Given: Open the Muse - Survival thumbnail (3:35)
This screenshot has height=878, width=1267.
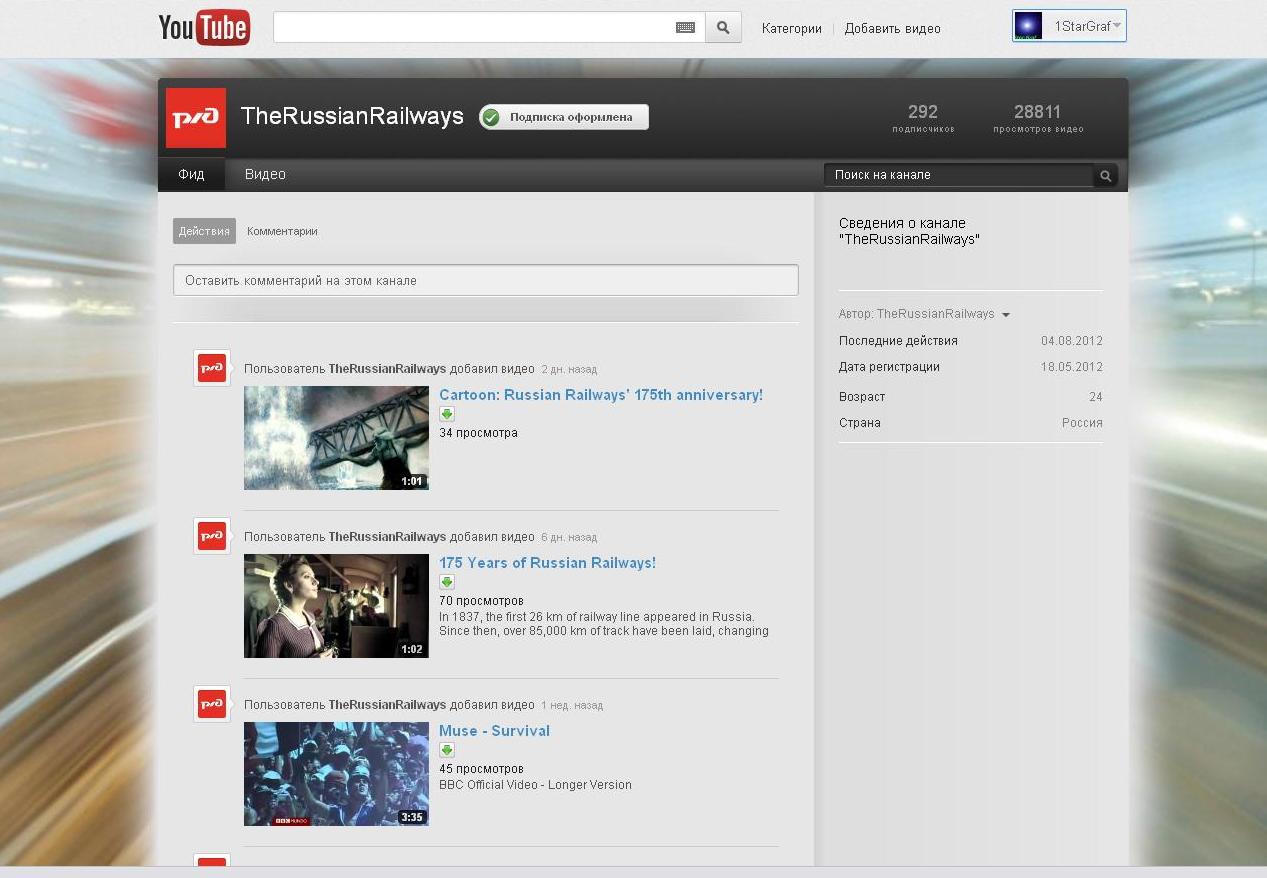Looking at the screenshot, I should tap(336, 774).
